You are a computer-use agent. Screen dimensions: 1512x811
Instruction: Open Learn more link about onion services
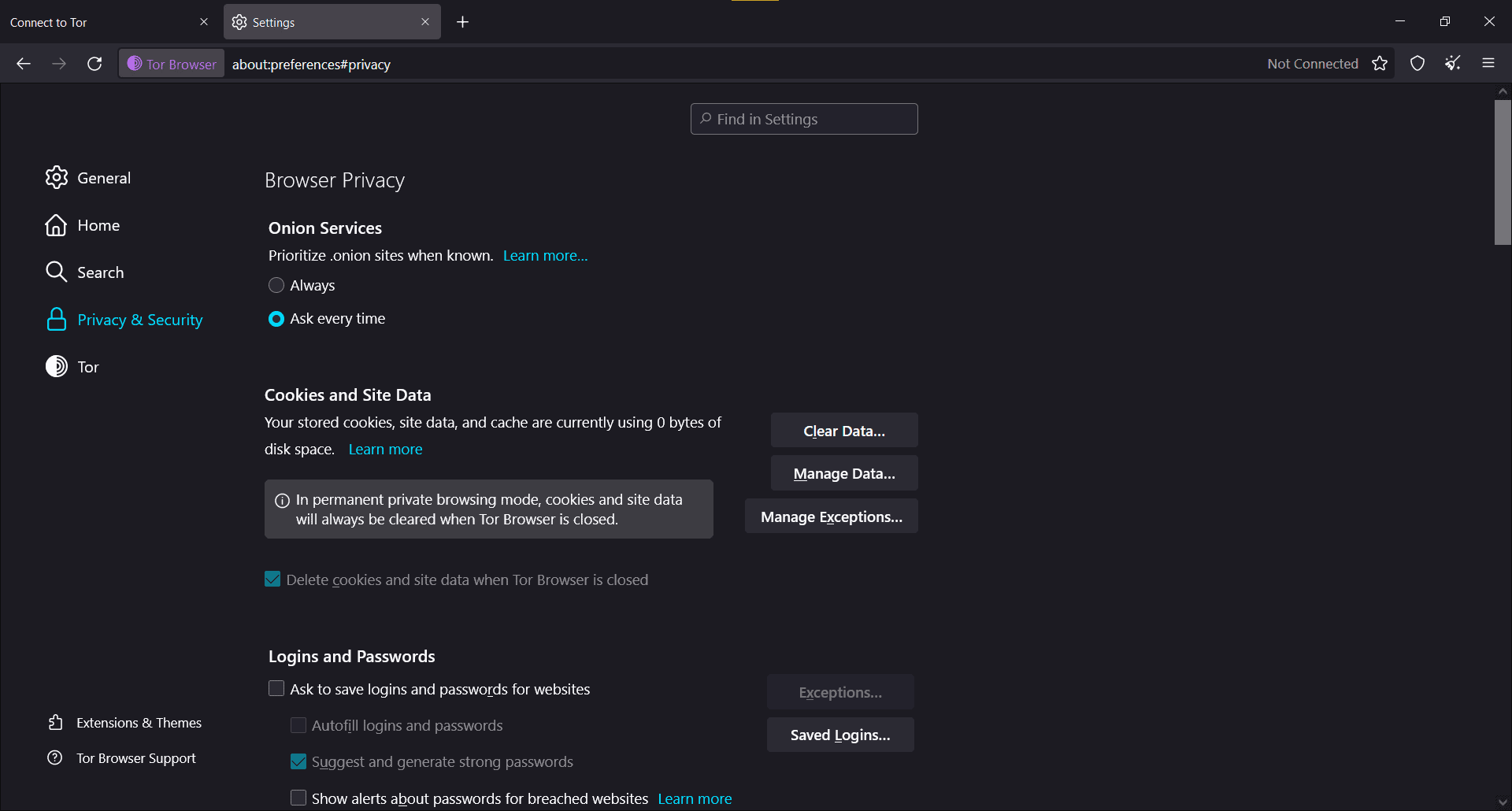click(x=546, y=256)
